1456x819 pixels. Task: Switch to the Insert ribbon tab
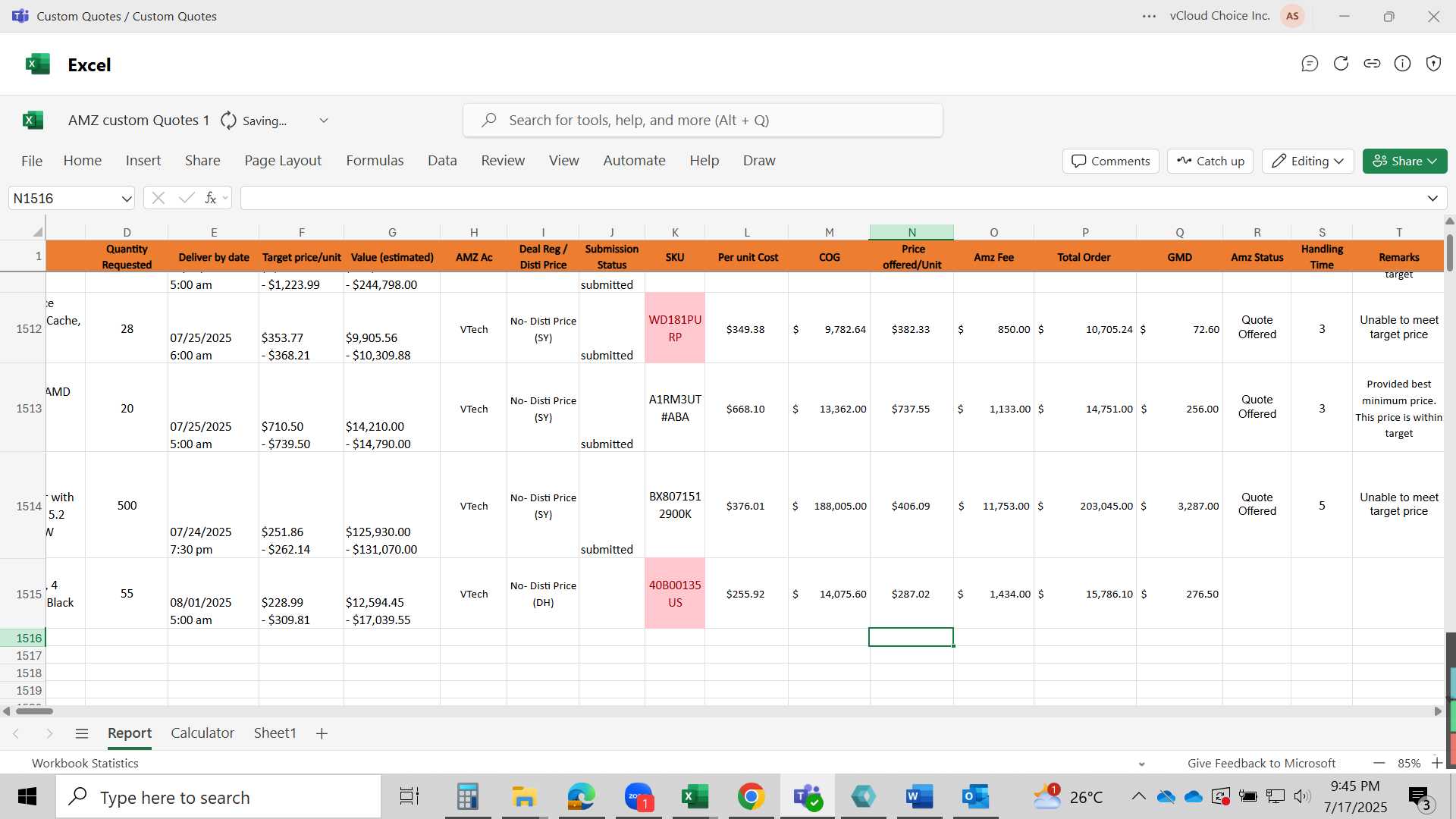point(143,161)
